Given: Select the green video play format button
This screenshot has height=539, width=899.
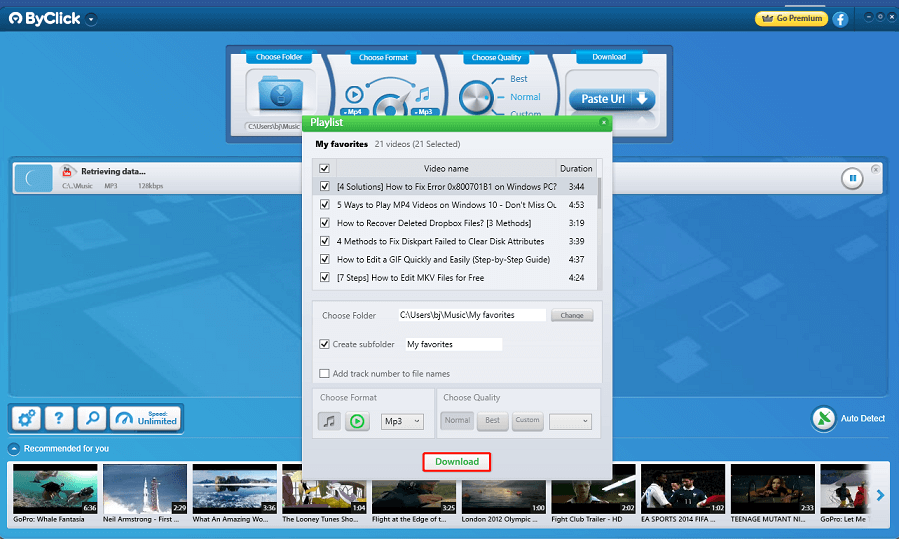Looking at the screenshot, I should click(357, 421).
